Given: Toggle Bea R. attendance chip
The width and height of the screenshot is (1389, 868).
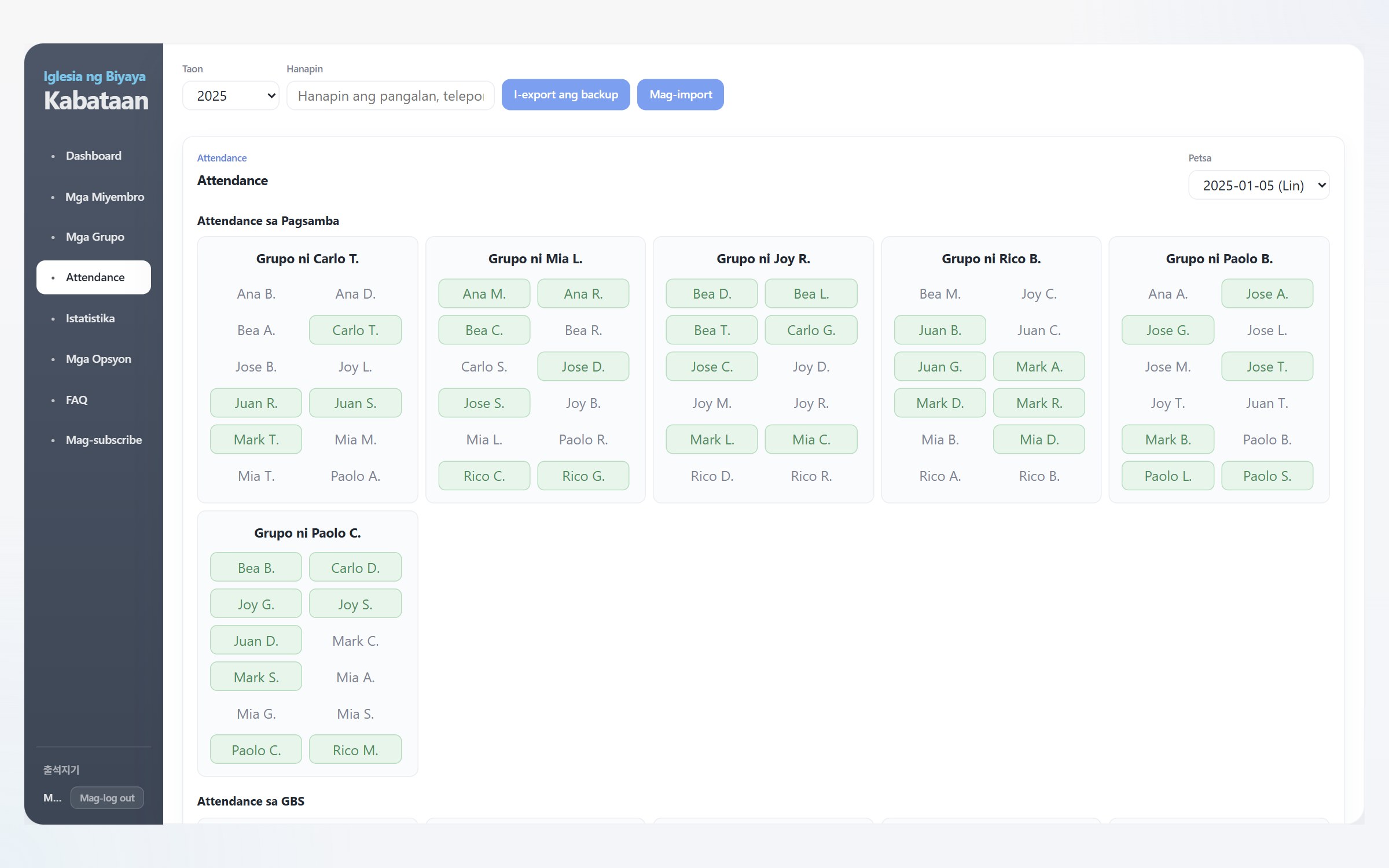Looking at the screenshot, I should (x=583, y=330).
